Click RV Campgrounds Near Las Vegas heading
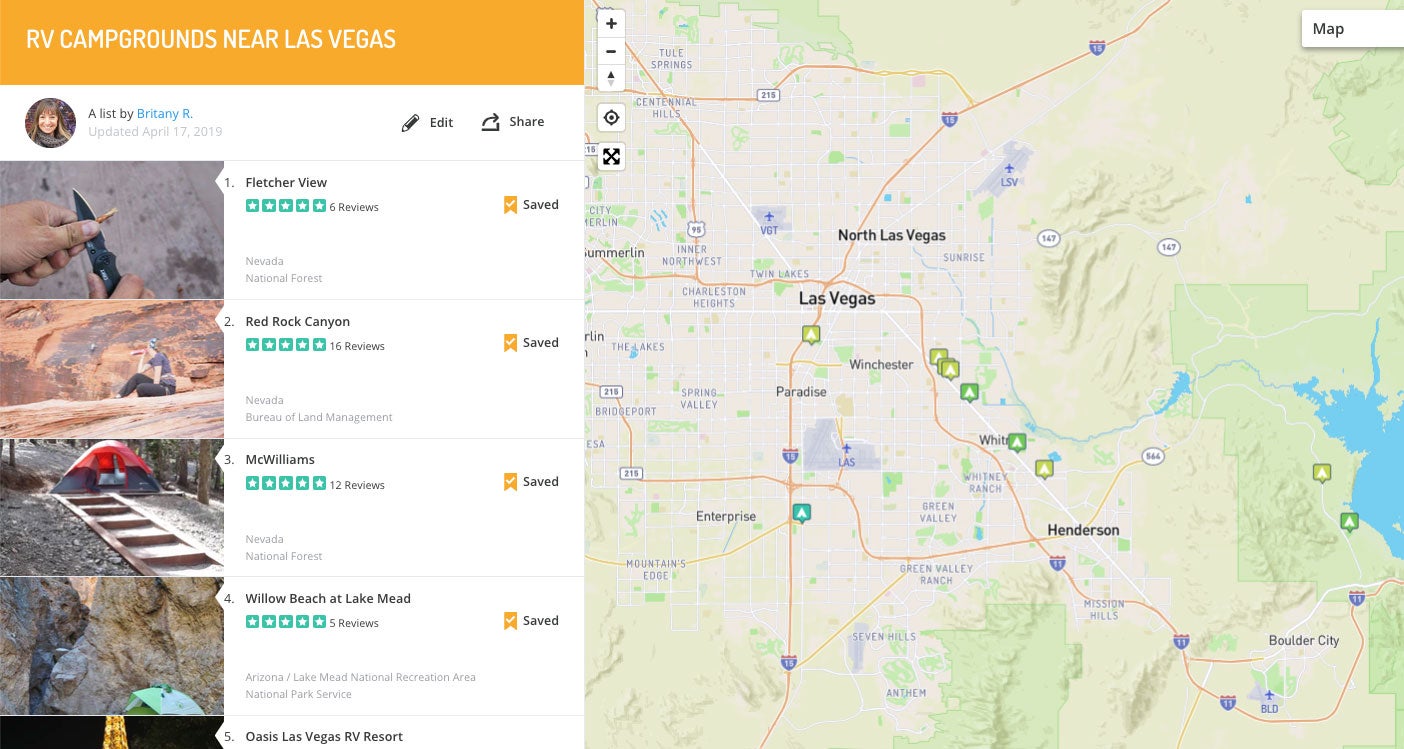This screenshot has height=749, width=1404. 211,40
